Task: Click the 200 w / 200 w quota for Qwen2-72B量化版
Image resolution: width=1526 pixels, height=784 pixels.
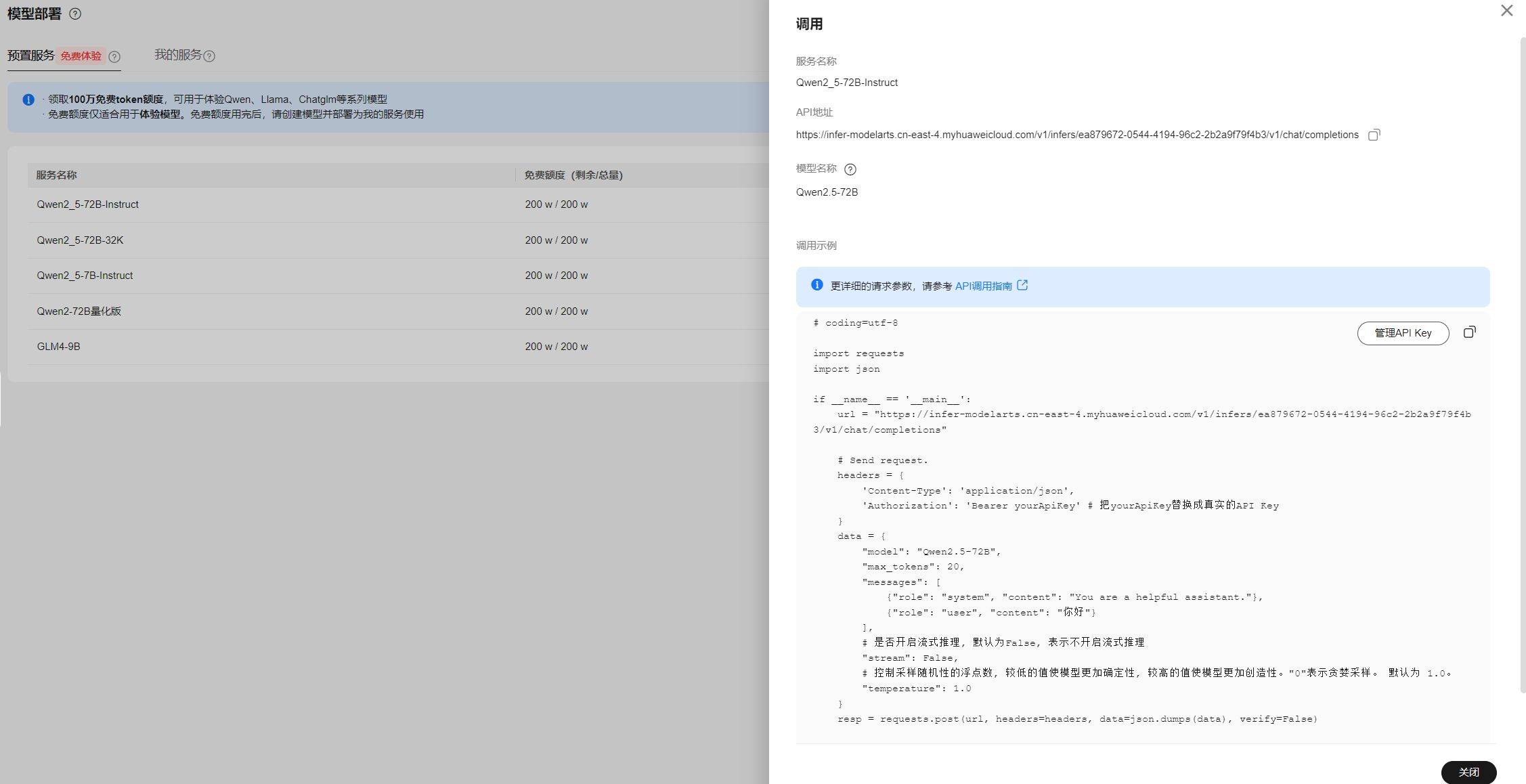Action: tap(556, 311)
